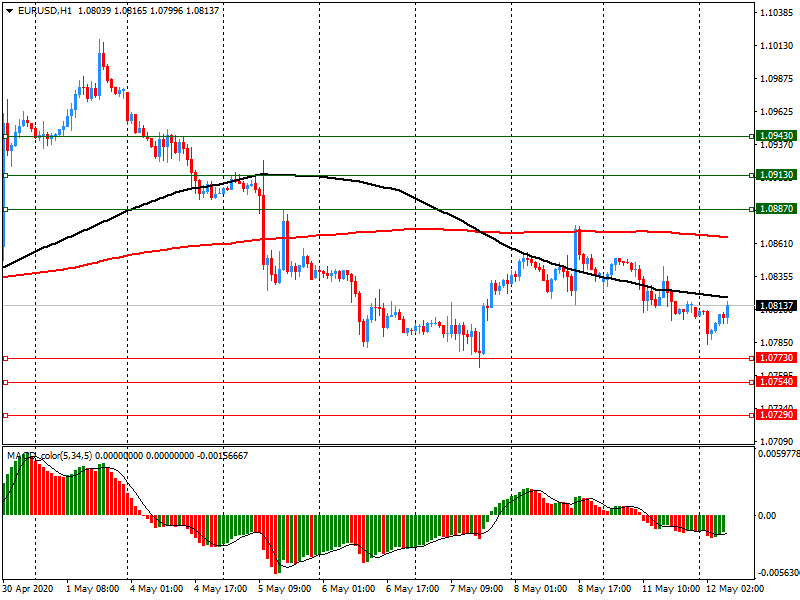
Task: Select the 1.08870 green level price label
Action: pyautogui.click(x=776, y=209)
